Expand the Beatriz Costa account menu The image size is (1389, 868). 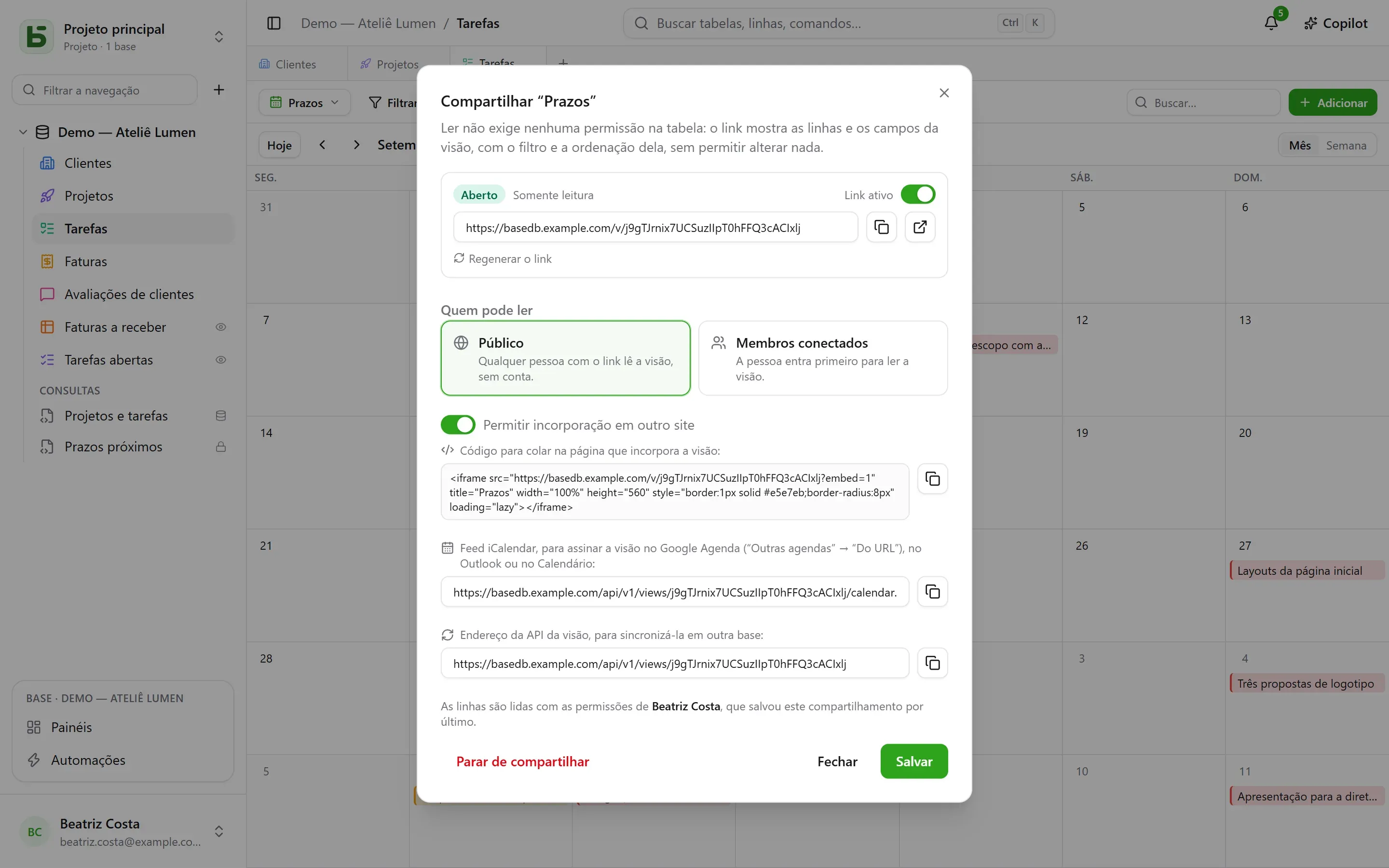(x=123, y=831)
